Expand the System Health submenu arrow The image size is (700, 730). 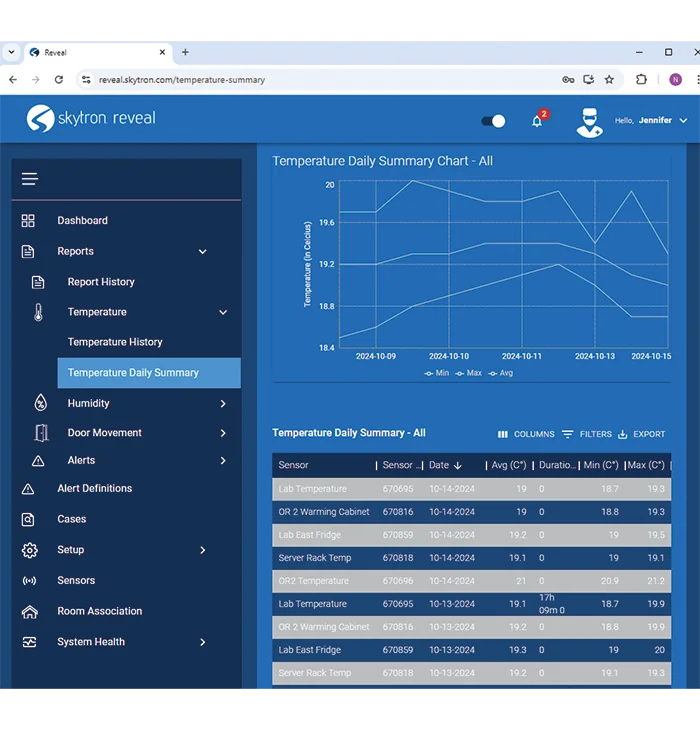tap(203, 642)
